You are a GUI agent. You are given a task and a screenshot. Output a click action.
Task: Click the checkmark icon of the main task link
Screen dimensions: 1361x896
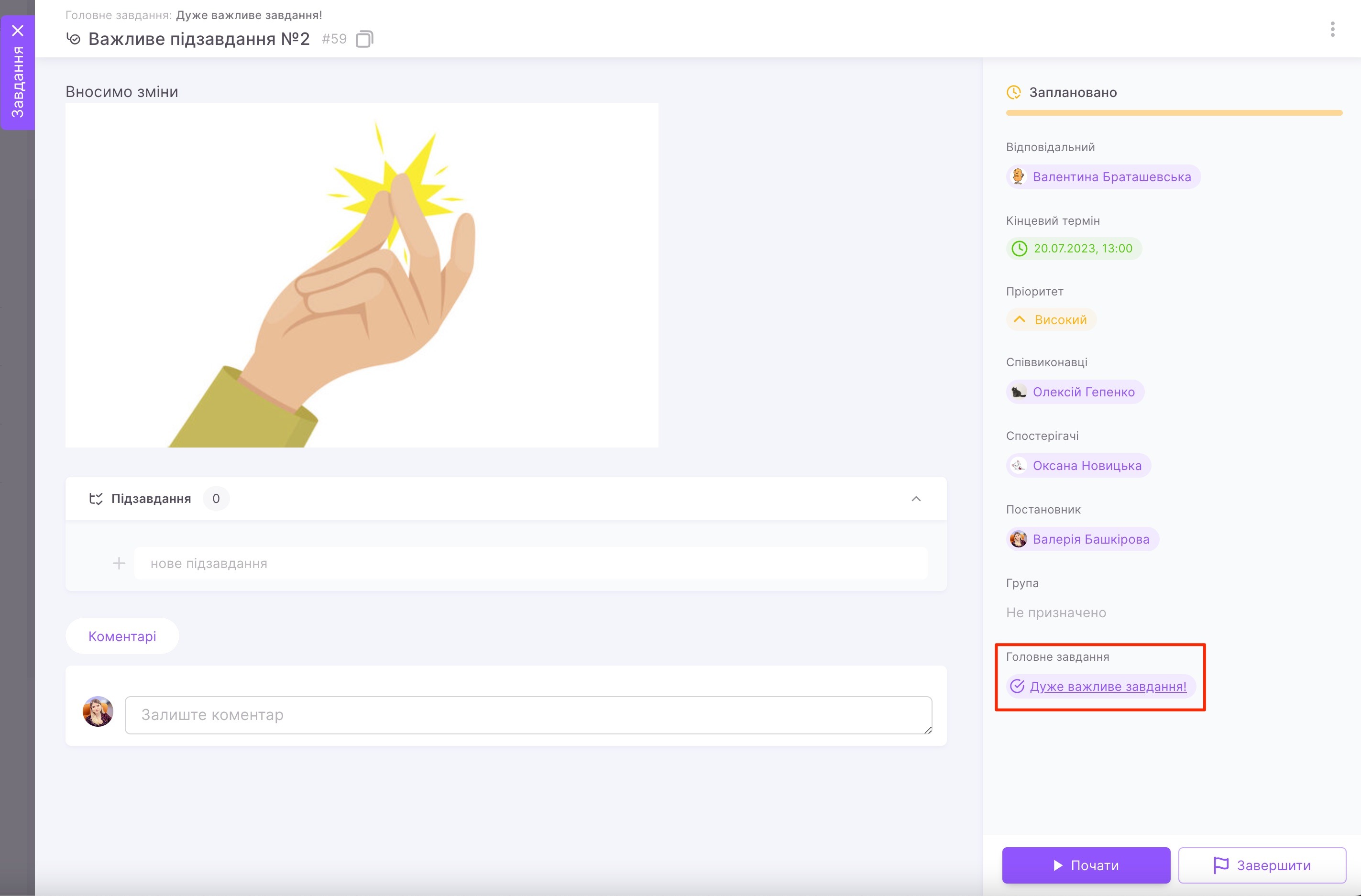click(1017, 686)
